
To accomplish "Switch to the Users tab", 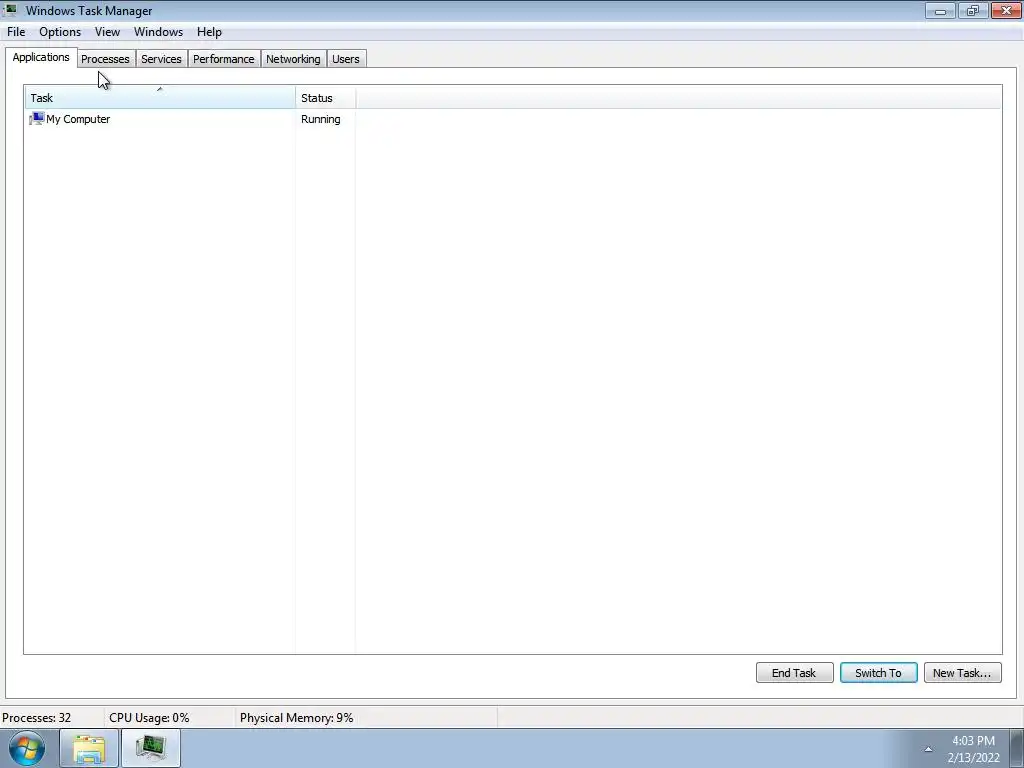I will 345,59.
